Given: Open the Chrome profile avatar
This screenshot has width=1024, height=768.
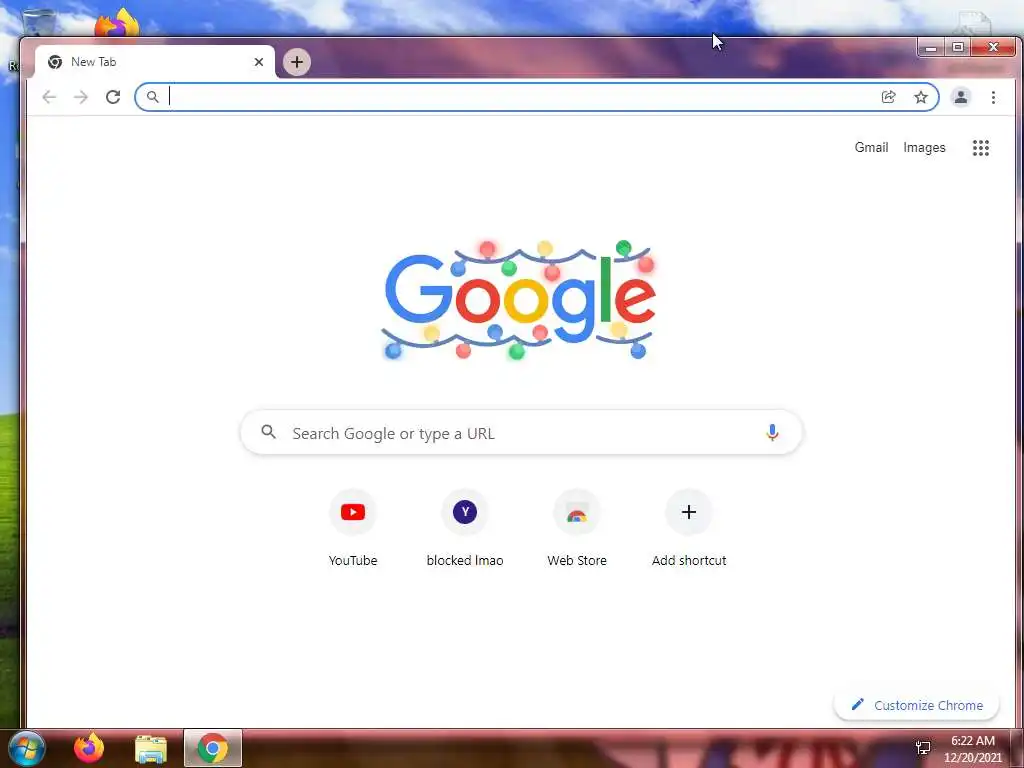Looking at the screenshot, I should point(961,97).
